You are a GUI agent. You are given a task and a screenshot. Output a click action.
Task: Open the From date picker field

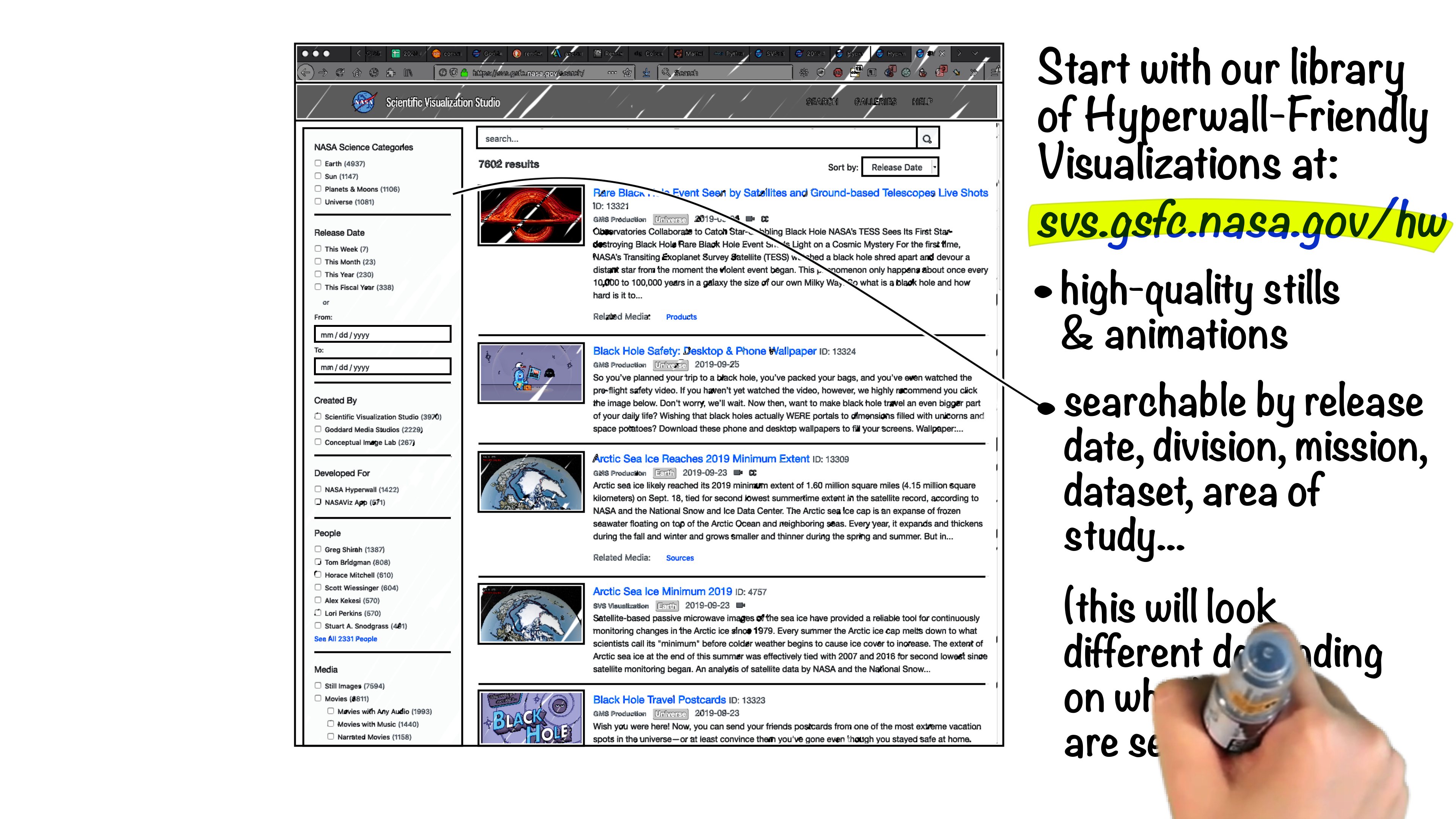[383, 334]
